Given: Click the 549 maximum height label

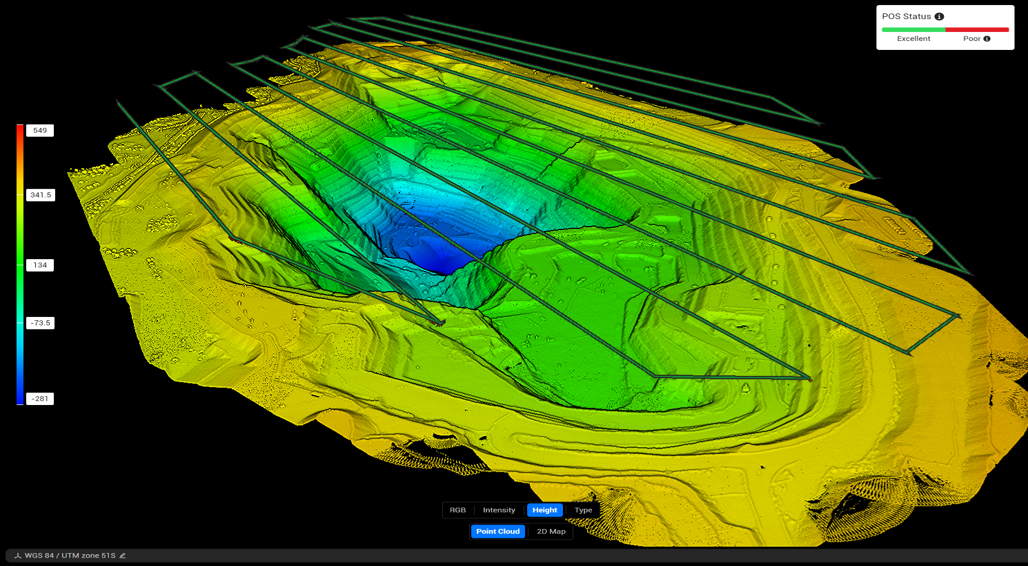Looking at the screenshot, I should click(40, 131).
